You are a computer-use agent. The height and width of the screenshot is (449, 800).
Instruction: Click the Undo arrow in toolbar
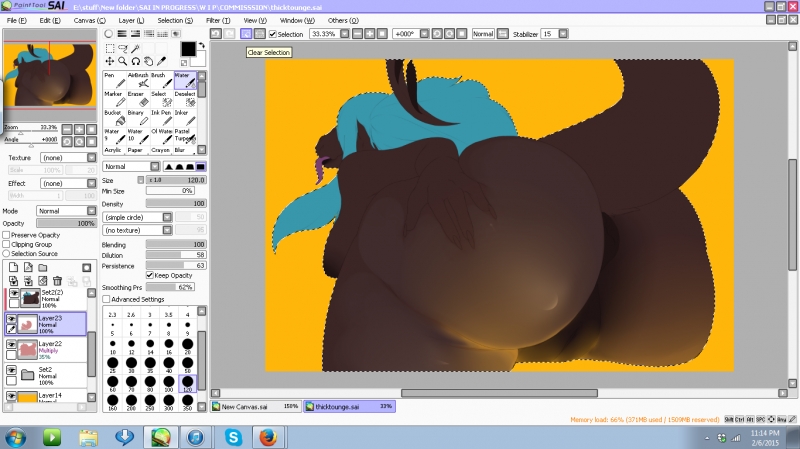coord(216,34)
